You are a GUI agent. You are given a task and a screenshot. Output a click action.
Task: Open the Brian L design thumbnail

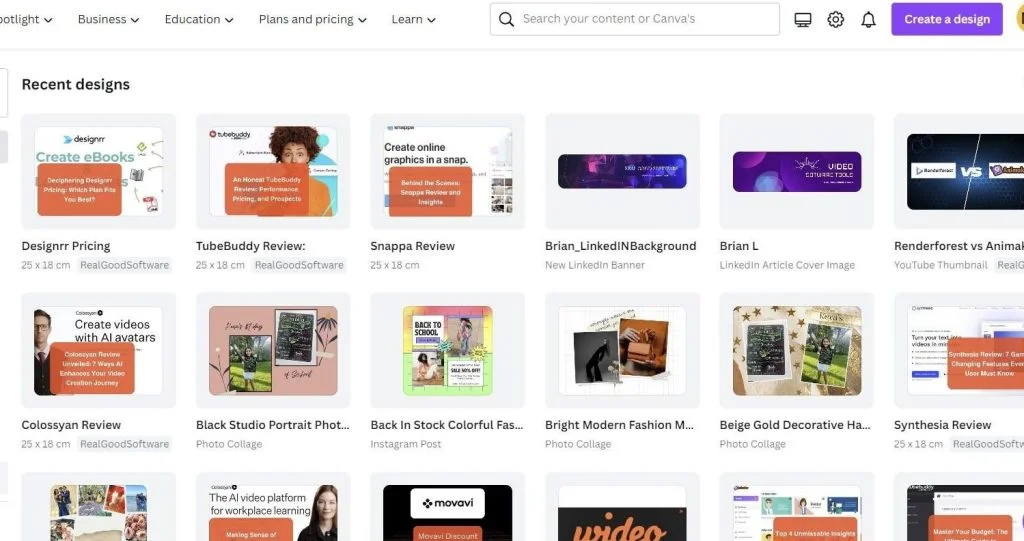[797, 171]
